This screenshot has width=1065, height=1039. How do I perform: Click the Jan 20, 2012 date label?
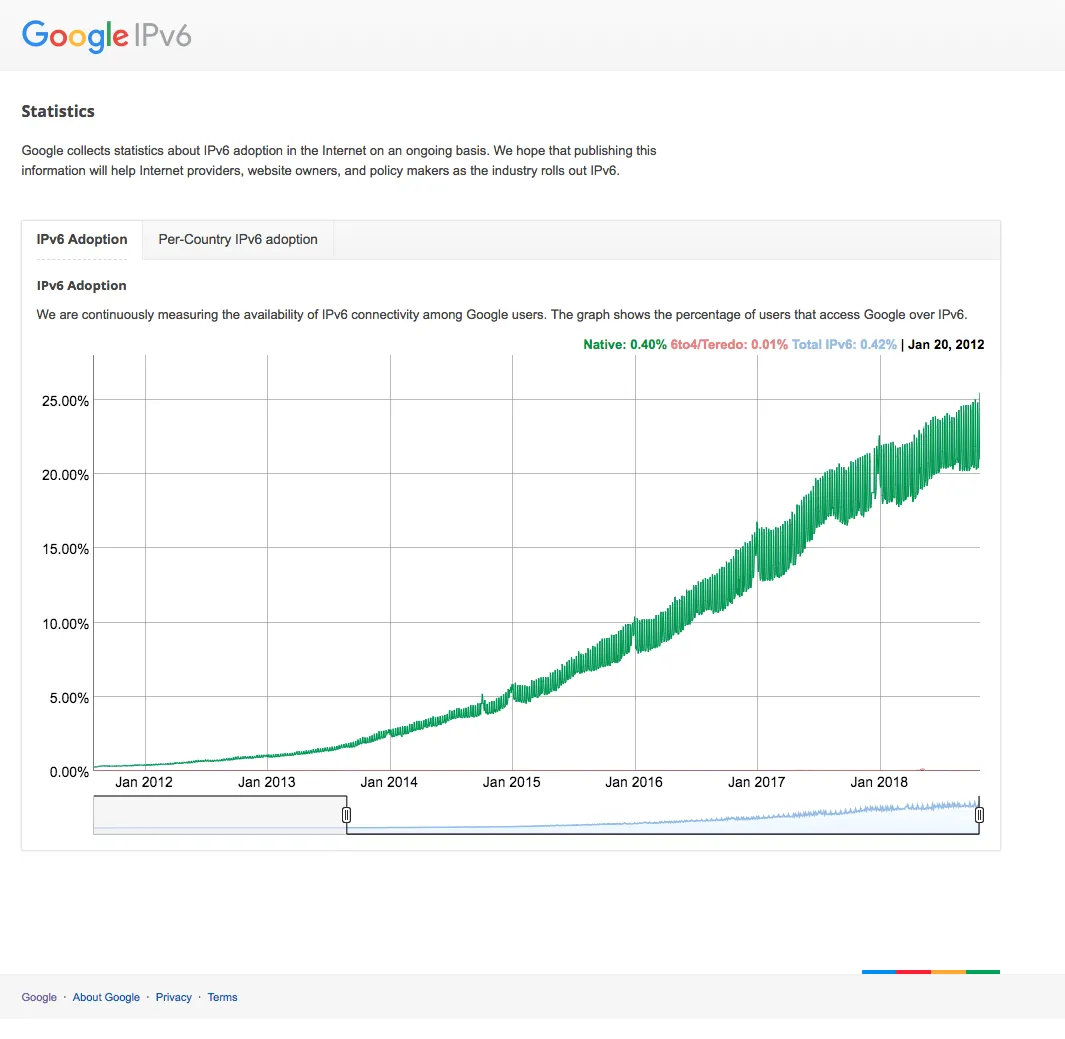coord(946,345)
